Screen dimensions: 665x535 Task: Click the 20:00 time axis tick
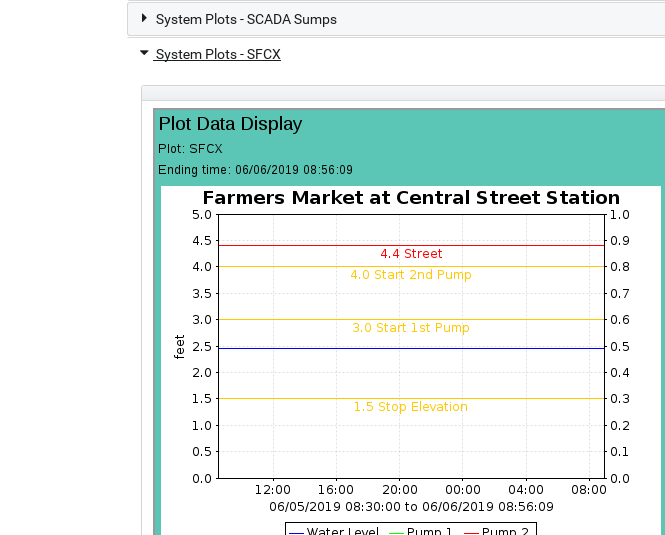tap(400, 490)
